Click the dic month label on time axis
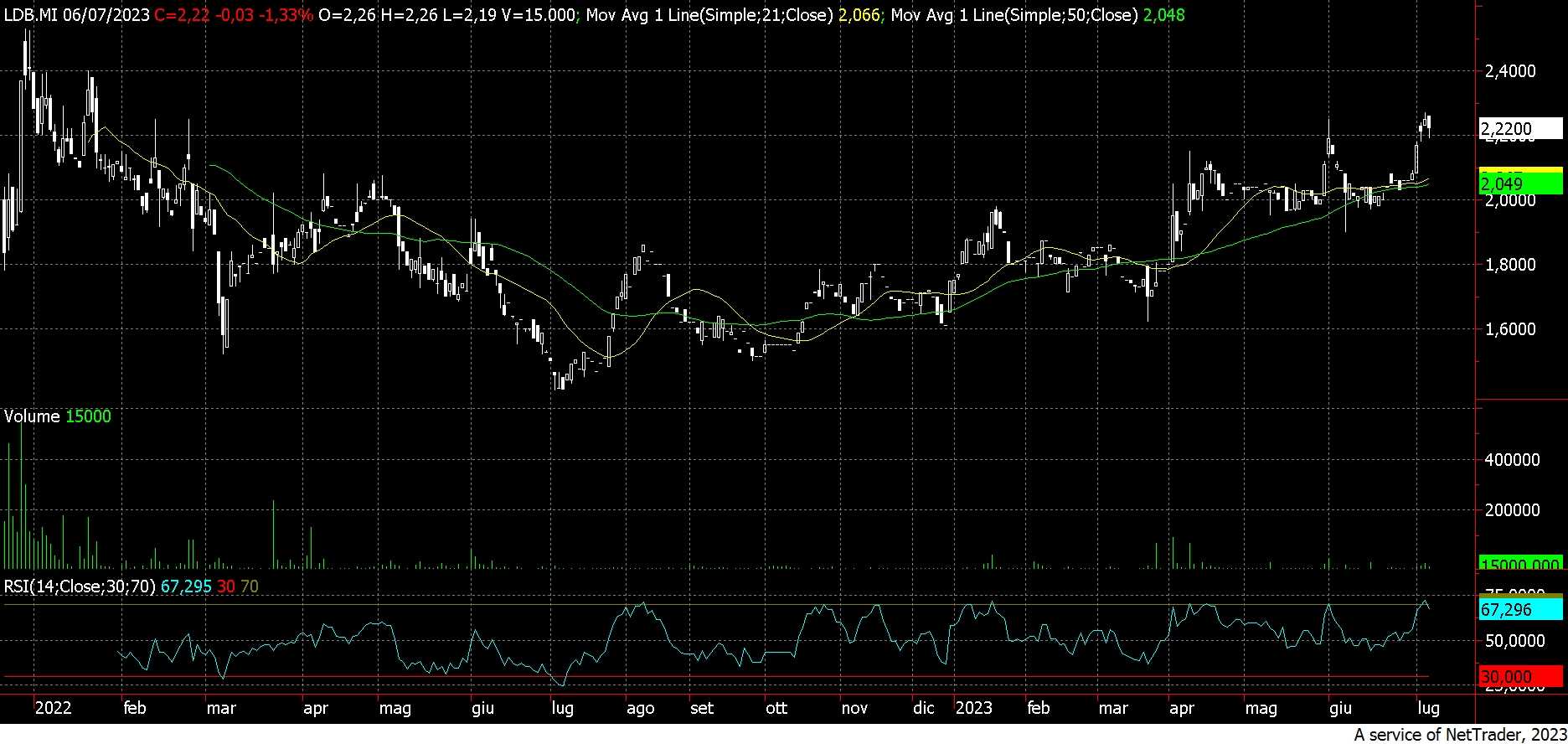Viewport: 1568px width, 744px height. click(x=924, y=708)
